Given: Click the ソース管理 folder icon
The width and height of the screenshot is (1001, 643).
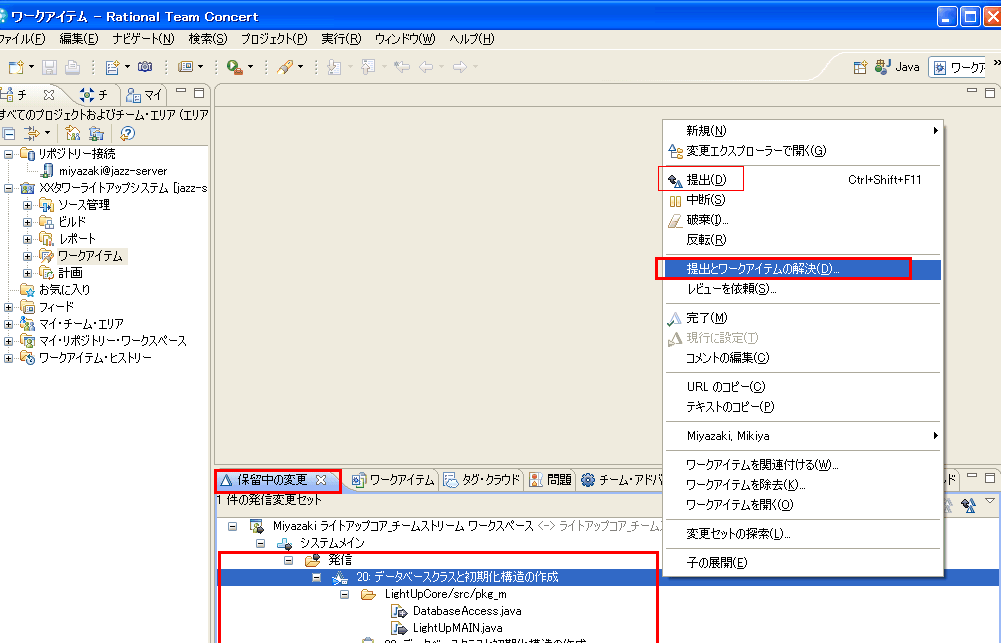Looking at the screenshot, I should 46,205.
